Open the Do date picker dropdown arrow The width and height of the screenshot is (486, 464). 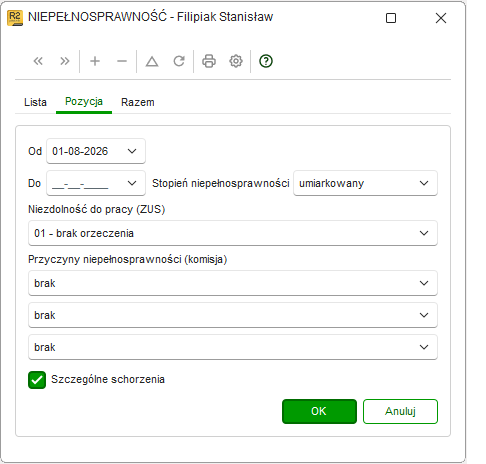132,183
